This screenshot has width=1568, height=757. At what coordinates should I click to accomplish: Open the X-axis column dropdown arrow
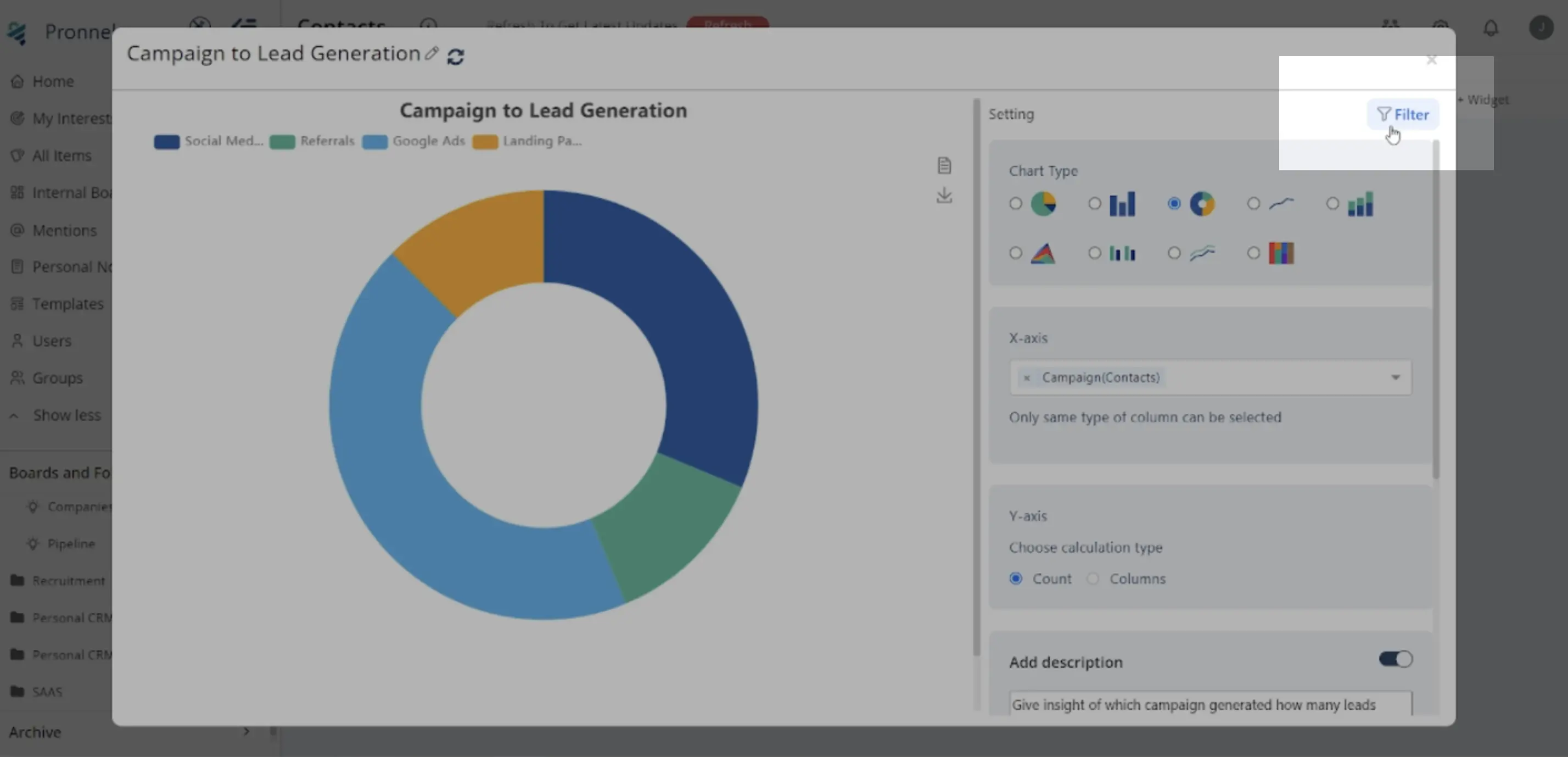[1396, 377]
